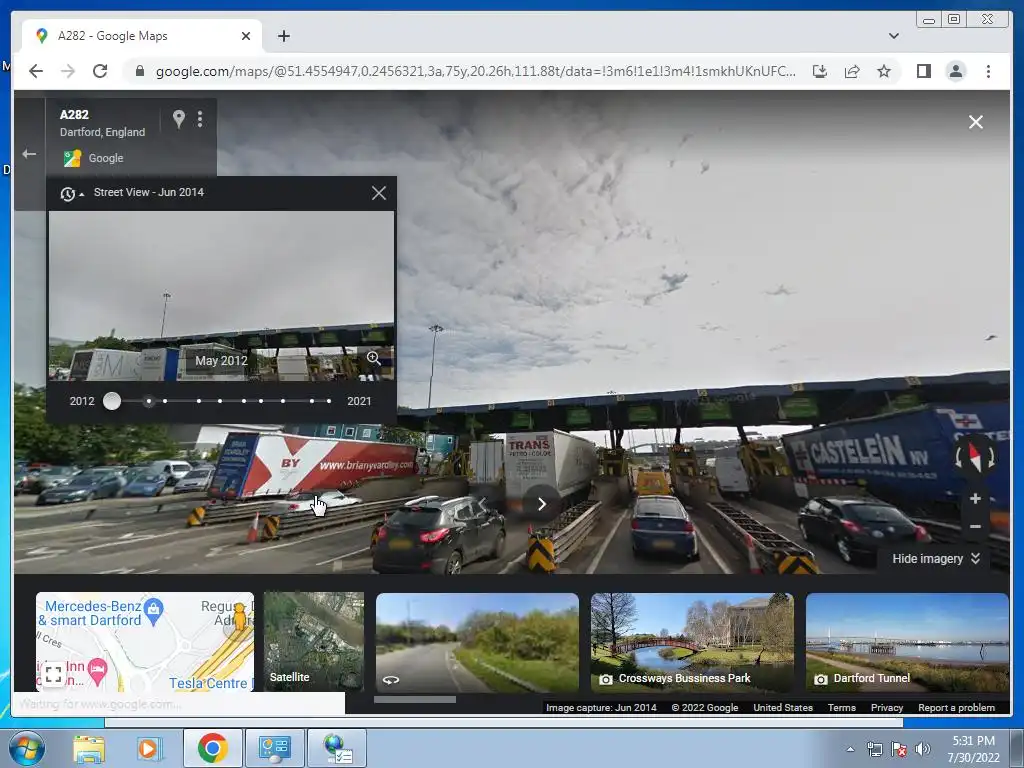Click the left arrow to exit Street View

click(29, 154)
